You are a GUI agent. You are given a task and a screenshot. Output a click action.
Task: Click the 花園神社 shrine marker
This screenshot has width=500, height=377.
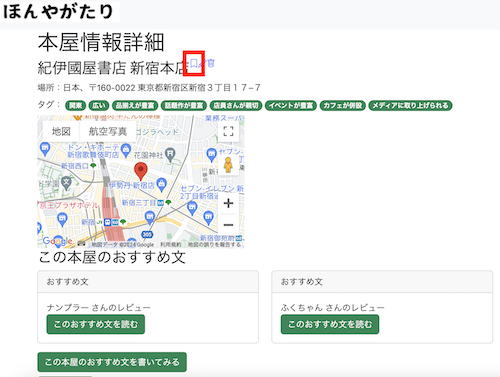170,155
